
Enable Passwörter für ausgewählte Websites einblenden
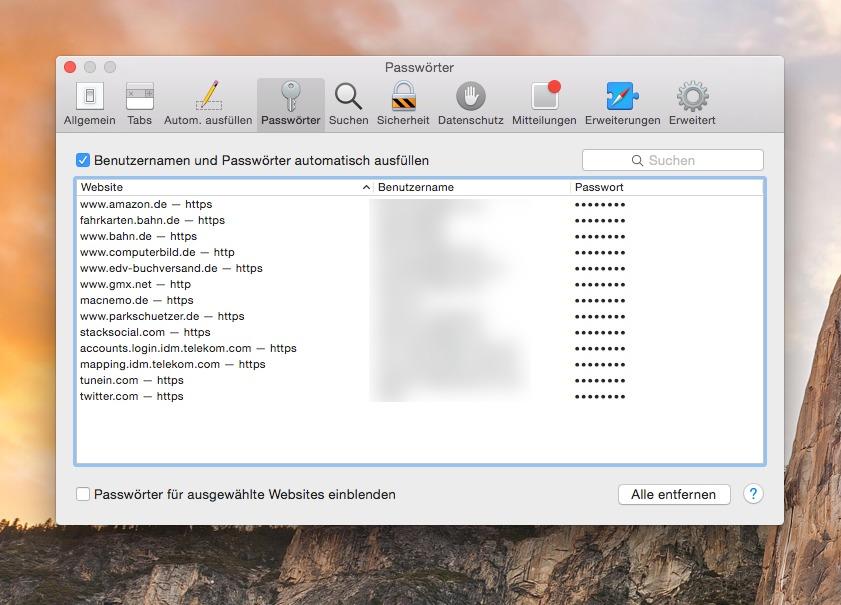[x=83, y=494]
